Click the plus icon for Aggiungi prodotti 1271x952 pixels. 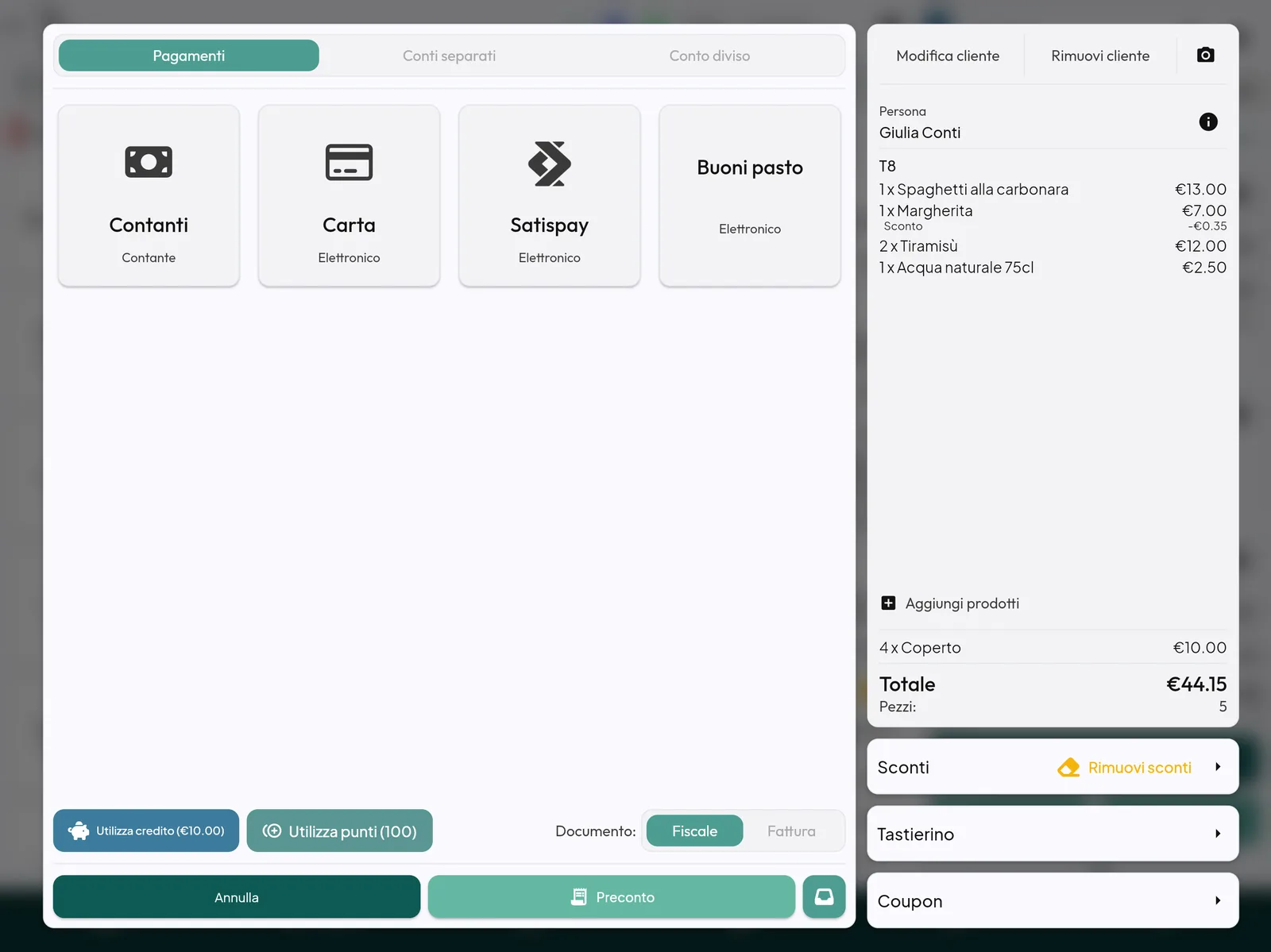pos(888,603)
